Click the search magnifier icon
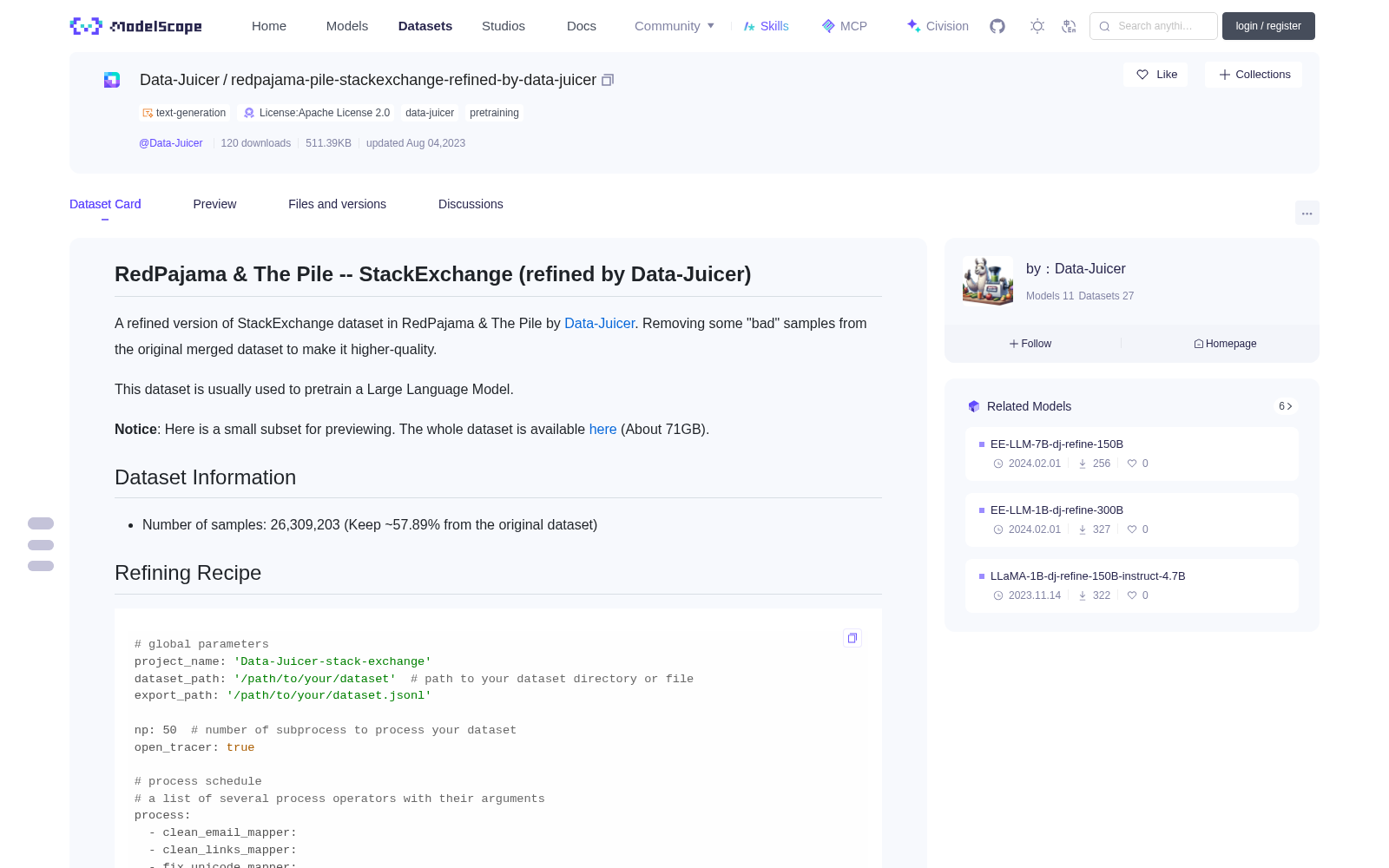 (x=1104, y=26)
